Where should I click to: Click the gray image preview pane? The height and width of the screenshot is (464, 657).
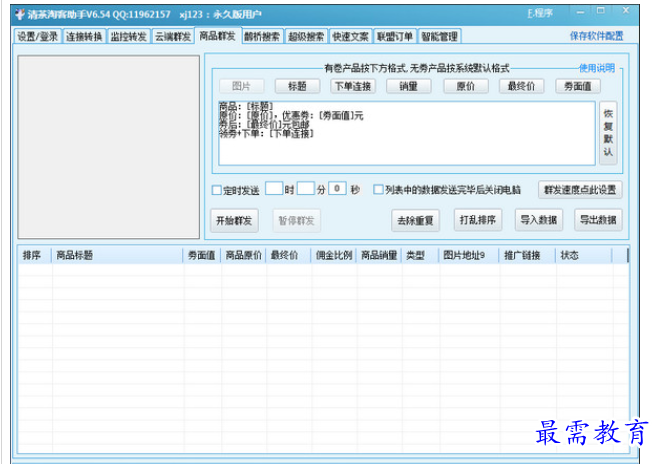pos(109,147)
